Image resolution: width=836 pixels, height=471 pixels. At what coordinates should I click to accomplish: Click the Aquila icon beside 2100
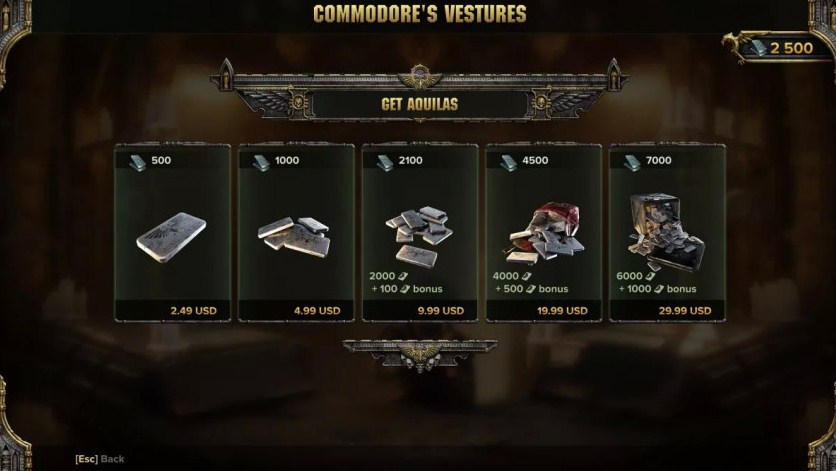(385, 162)
